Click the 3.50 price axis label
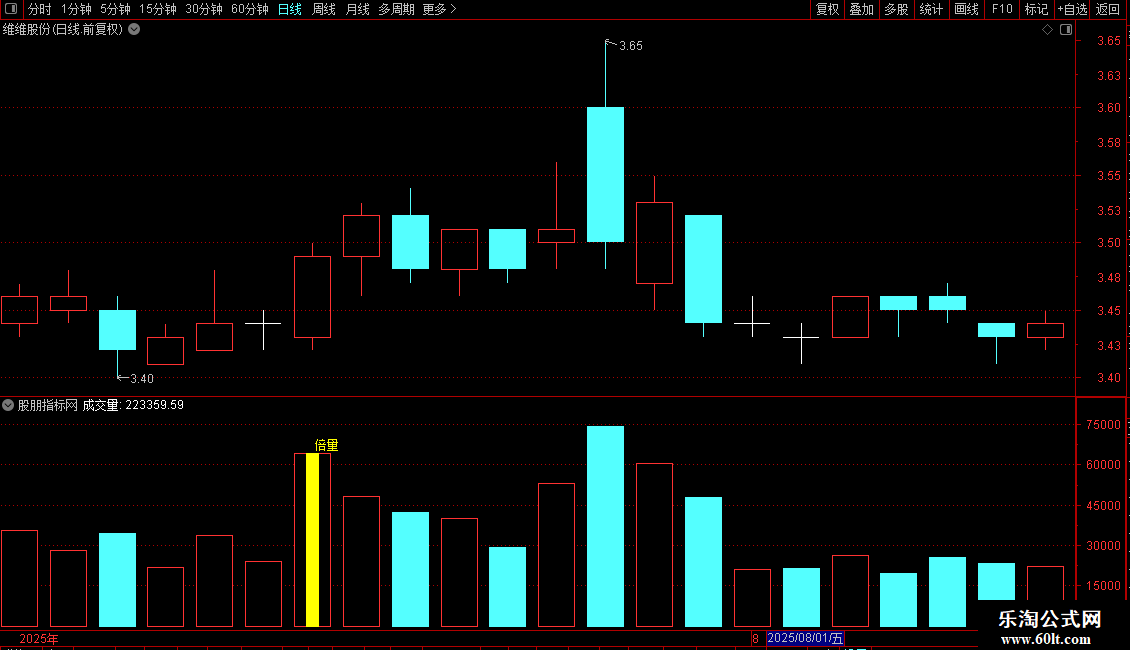The height and width of the screenshot is (650, 1130). [x=1108, y=243]
